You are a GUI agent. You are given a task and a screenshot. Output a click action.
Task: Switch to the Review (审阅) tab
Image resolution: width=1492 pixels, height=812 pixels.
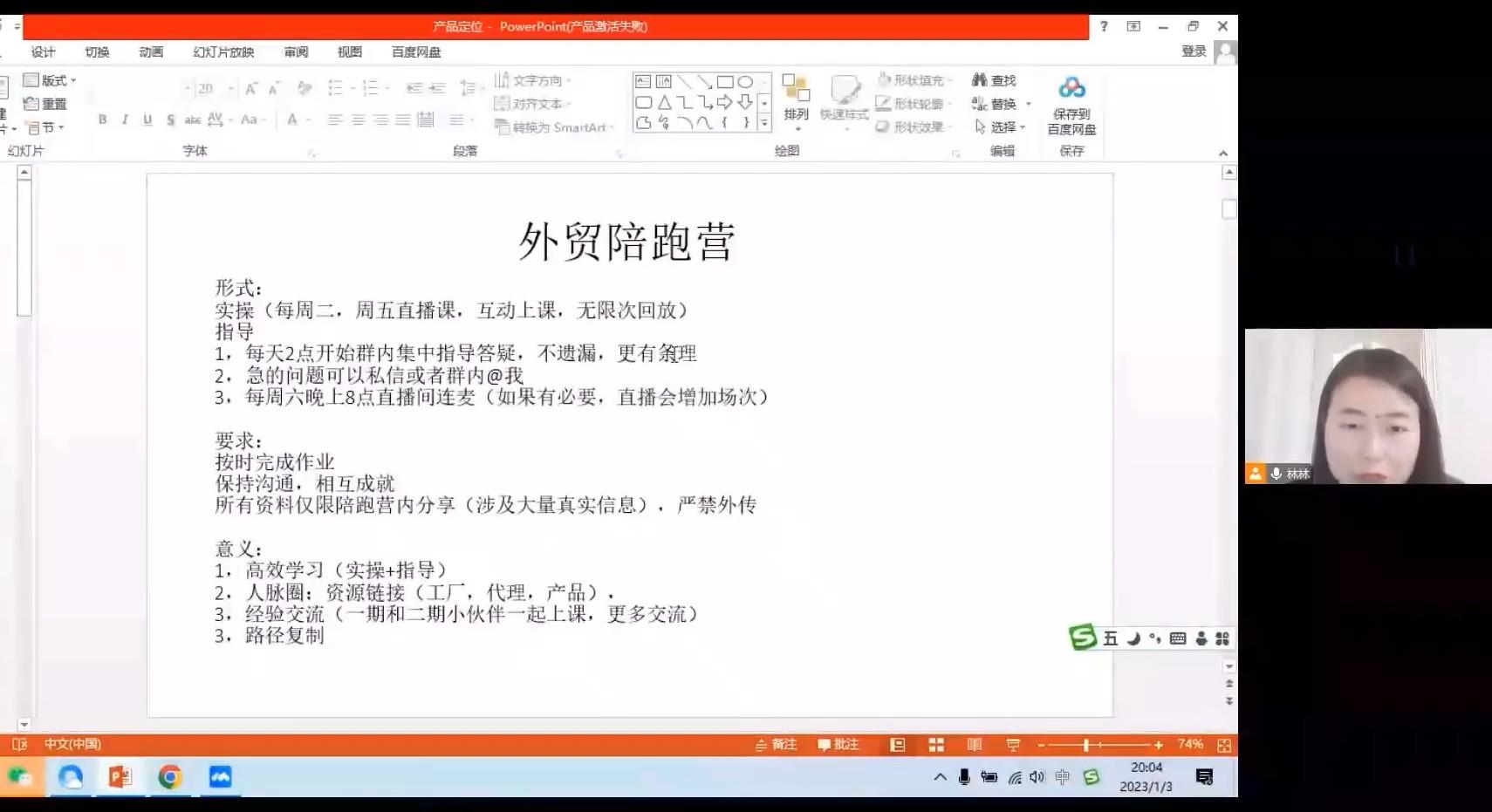coord(296,52)
